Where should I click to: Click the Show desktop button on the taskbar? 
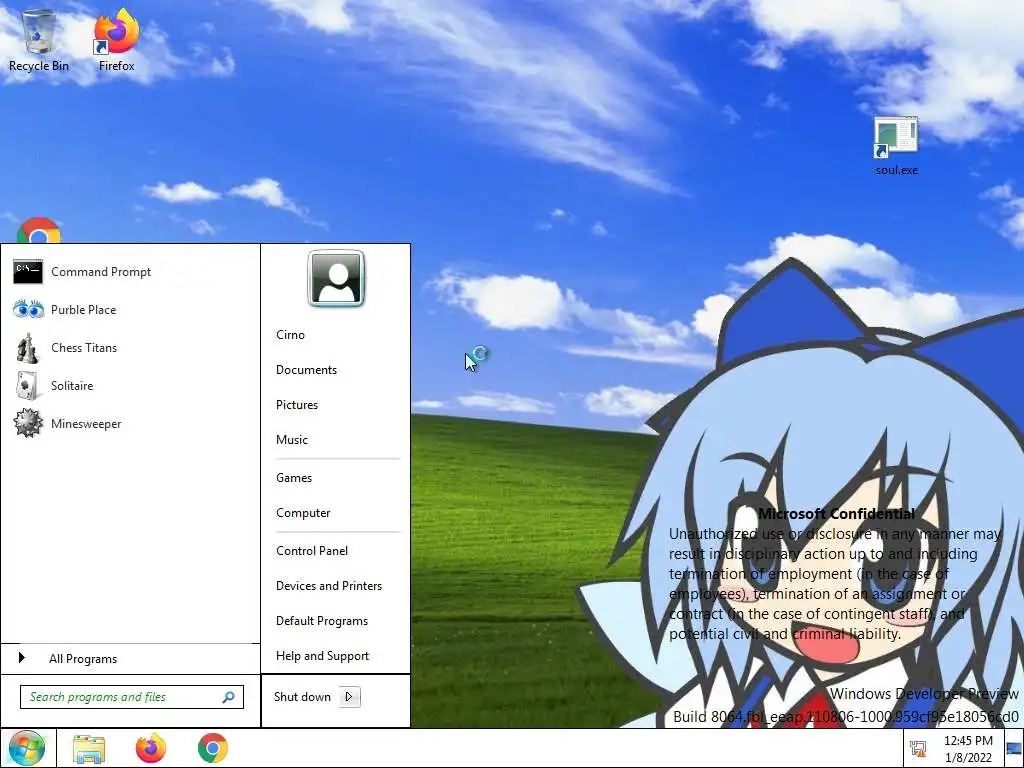click(1014, 749)
